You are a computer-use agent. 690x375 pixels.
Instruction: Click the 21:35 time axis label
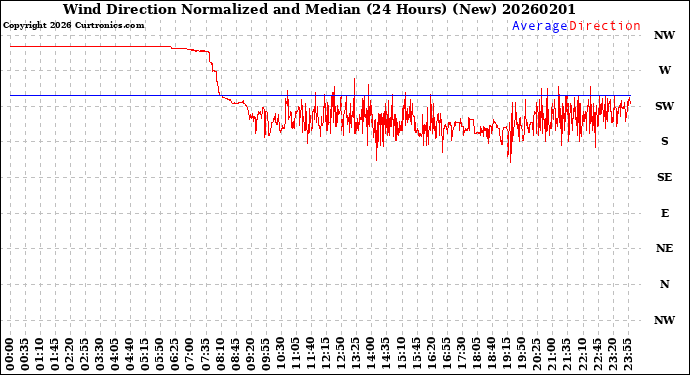pyautogui.click(x=566, y=355)
